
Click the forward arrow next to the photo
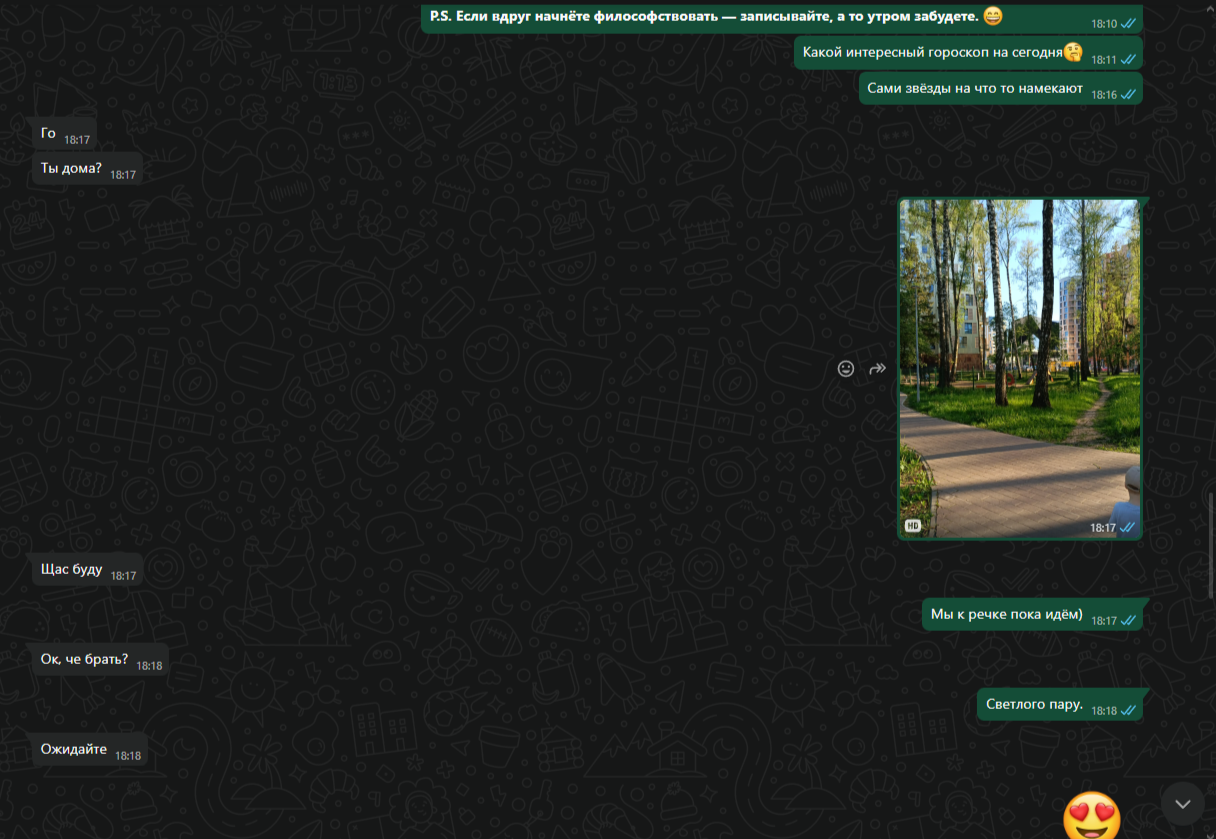877,369
